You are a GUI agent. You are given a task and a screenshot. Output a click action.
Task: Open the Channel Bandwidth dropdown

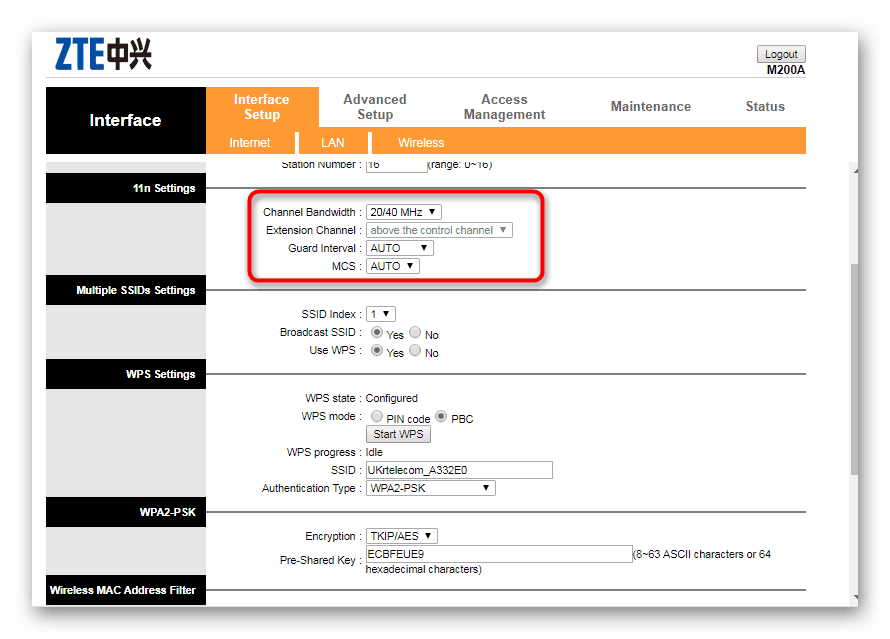(x=404, y=212)
